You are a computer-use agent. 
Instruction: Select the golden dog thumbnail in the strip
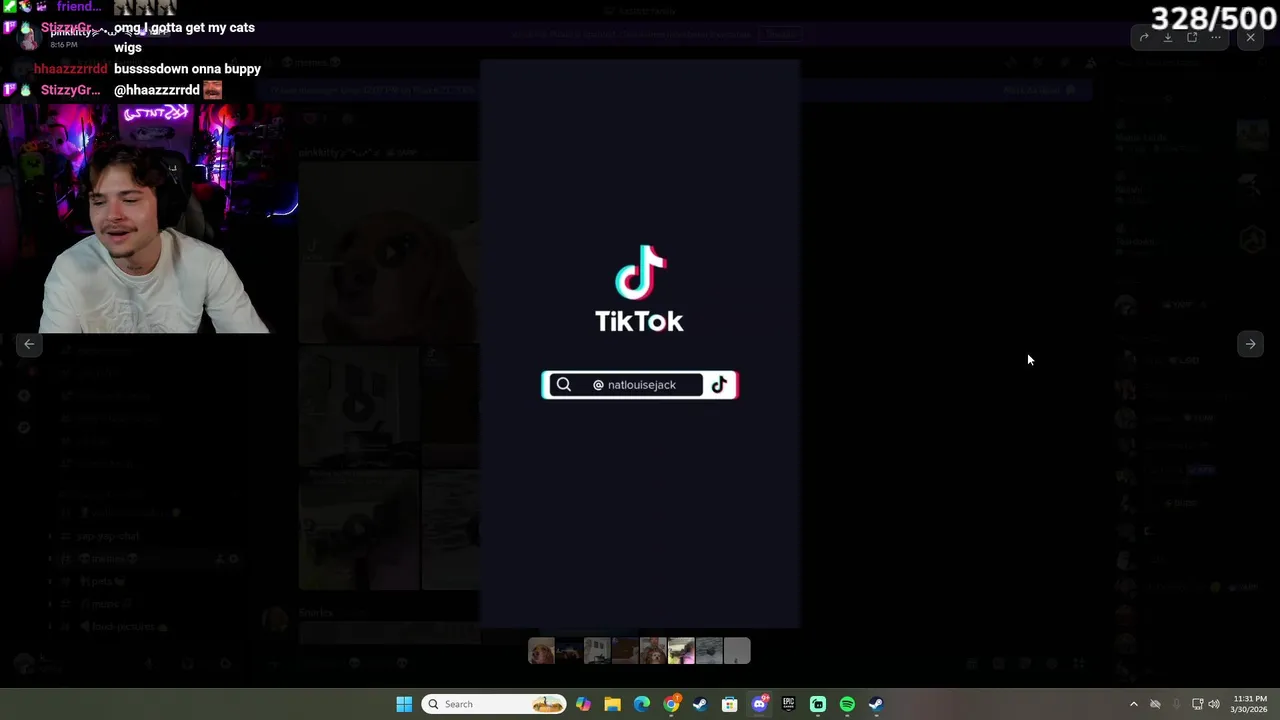541,651
